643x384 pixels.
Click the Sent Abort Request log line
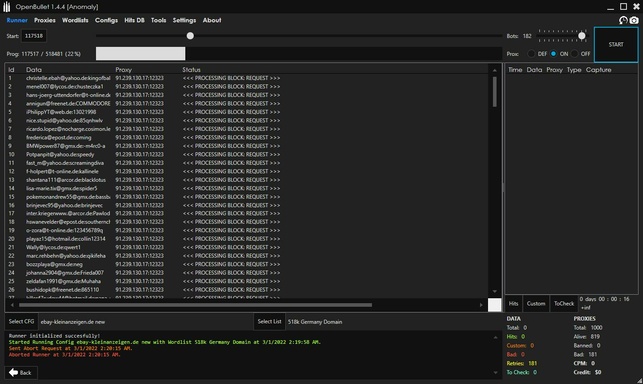71,348
